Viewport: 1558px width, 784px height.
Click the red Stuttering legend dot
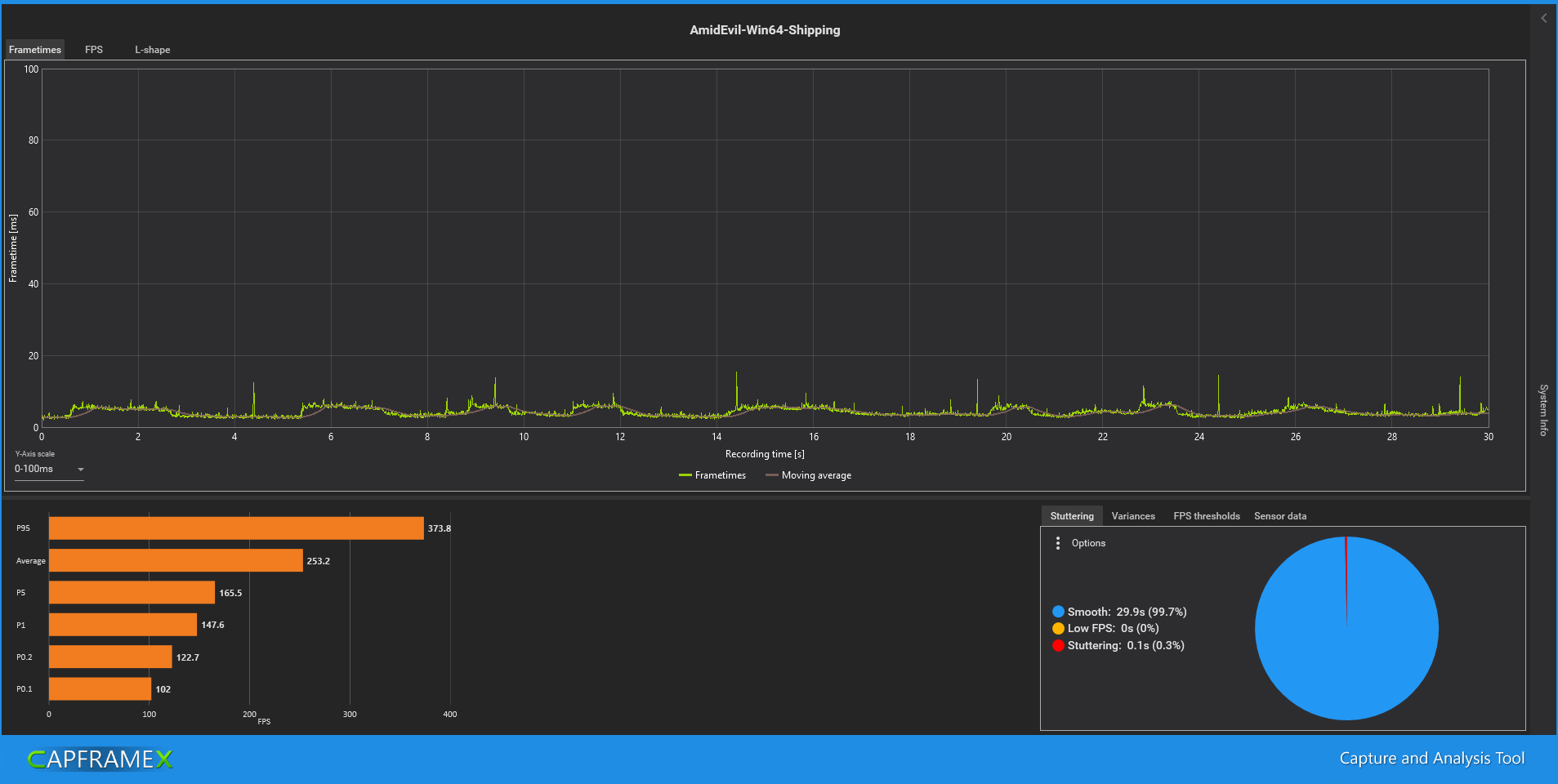(x=1058, y=645)
